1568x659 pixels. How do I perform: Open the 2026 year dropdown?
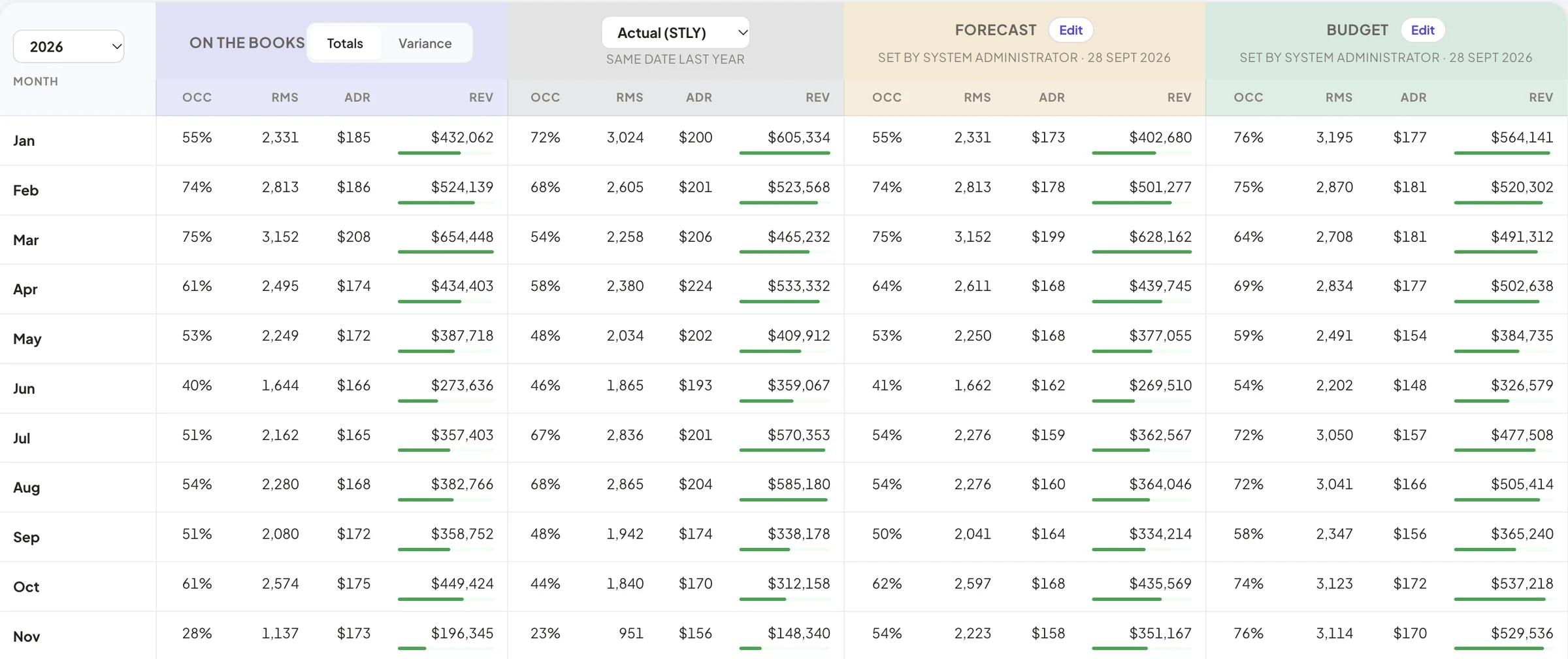click(69, 46)
